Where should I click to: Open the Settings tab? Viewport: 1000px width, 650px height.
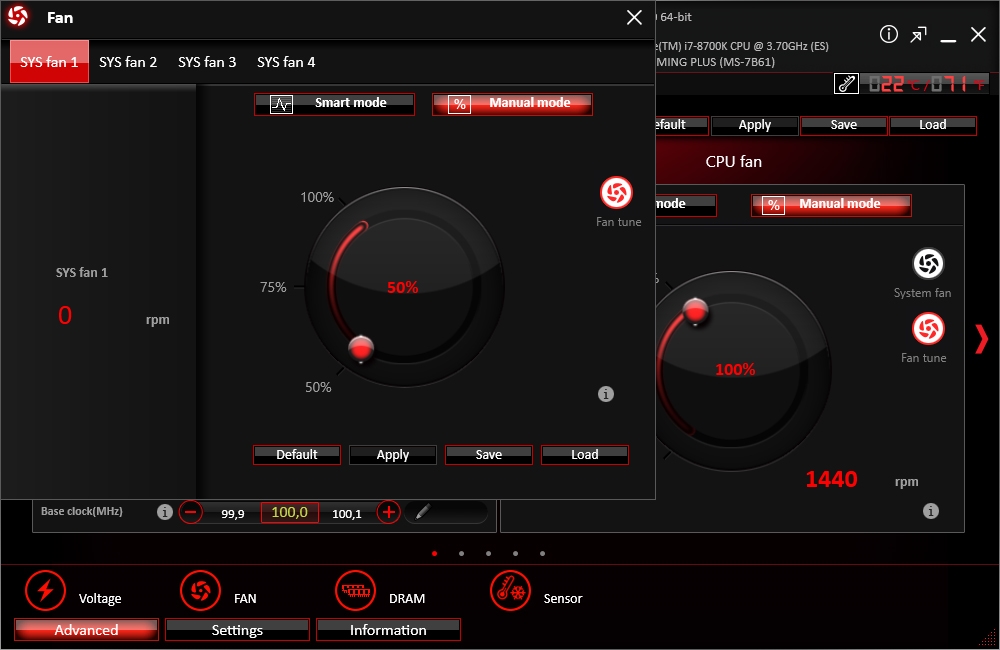pos(237,630)
